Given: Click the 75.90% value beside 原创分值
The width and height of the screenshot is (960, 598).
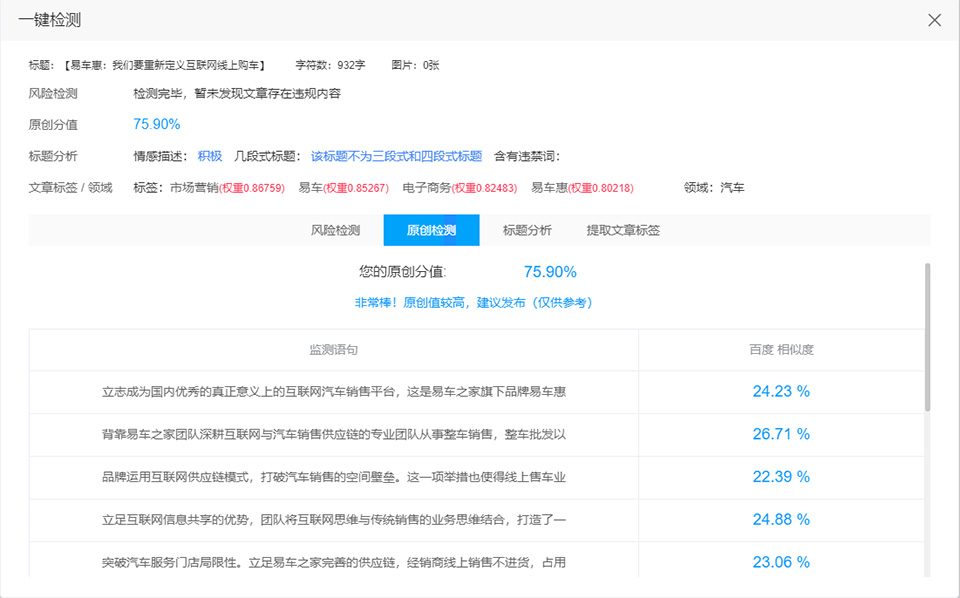Looking at the screenshot, I should pyautogui.click(x=157, y=124).
